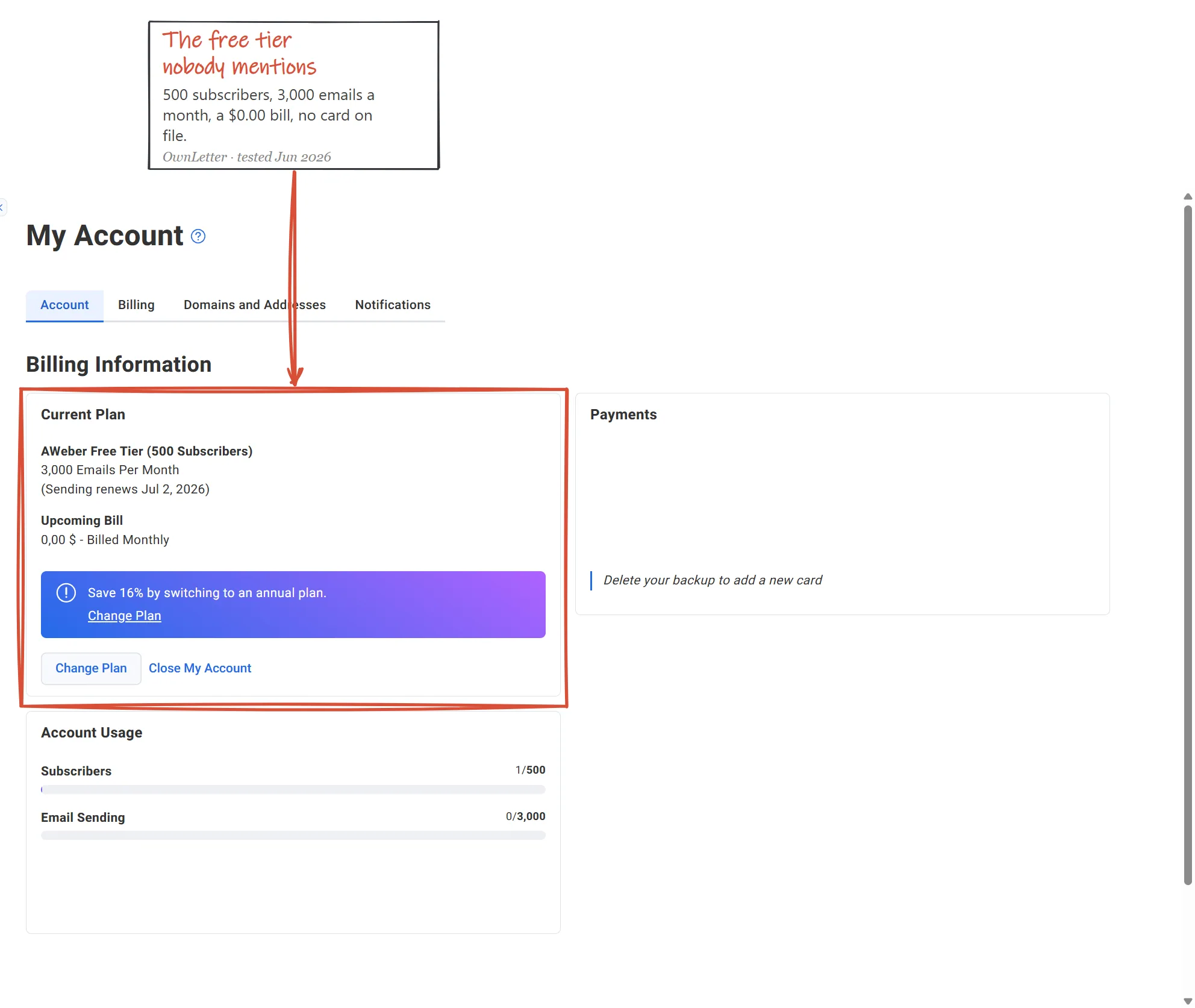Click the scrollbar down arrow
The width and height of the screenshot is (1195, 1008).
(x=1188, y=1001)
